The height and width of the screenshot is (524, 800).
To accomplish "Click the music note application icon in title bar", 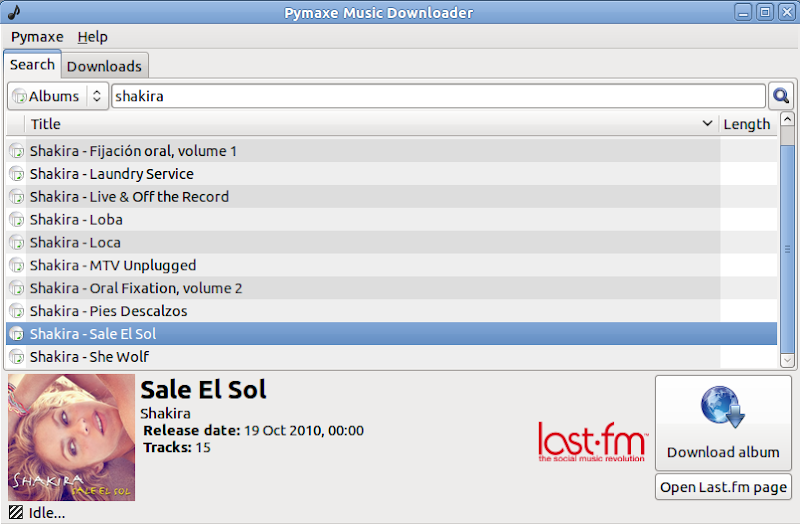I will [14, 12].
